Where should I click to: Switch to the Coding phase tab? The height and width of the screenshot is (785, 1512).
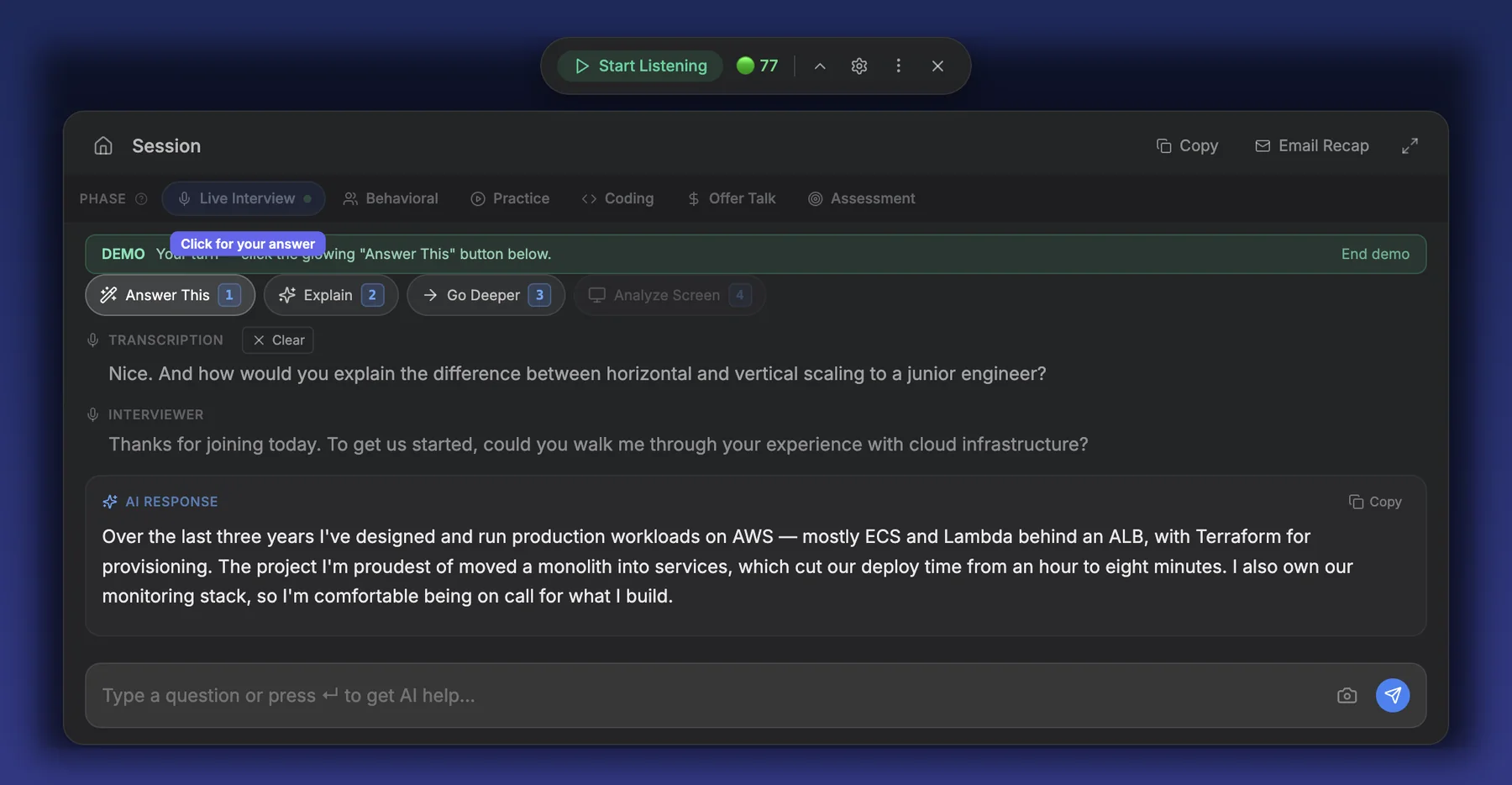tap(617, 198)
